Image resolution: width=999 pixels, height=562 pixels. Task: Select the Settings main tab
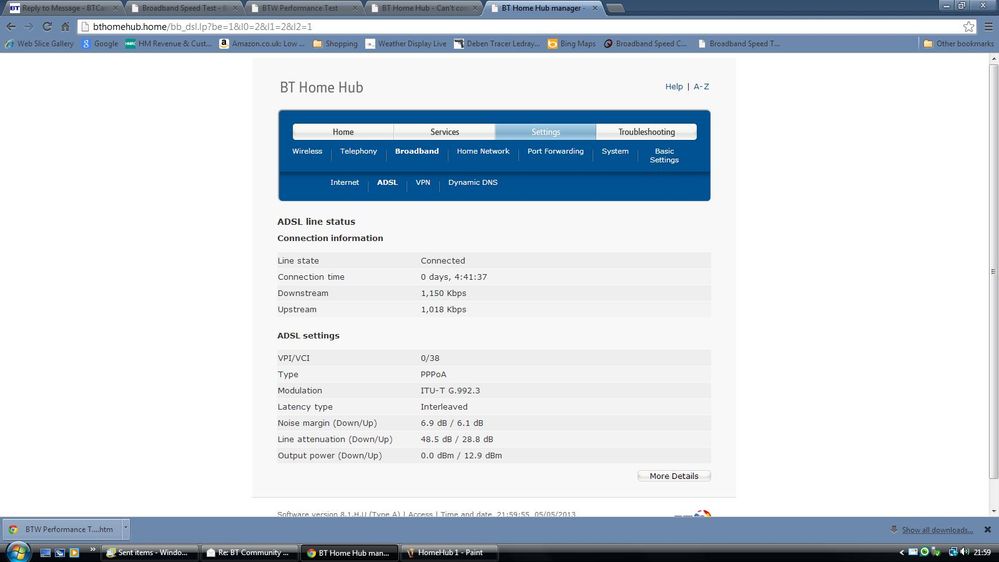pyautogui.click(x=545, y=132)
